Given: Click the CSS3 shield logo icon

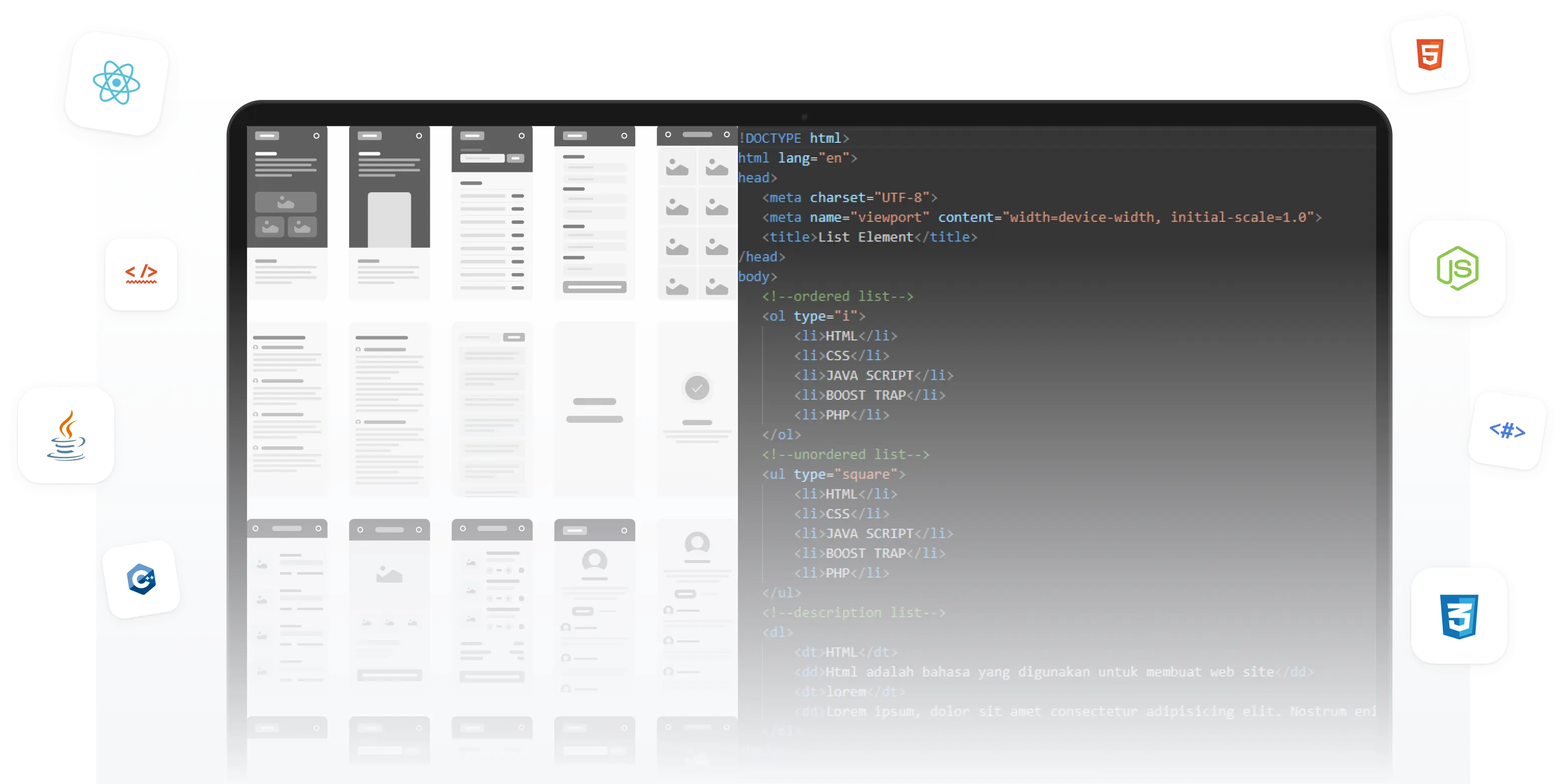Looking at the screenshot, I should pos(1459,616).
